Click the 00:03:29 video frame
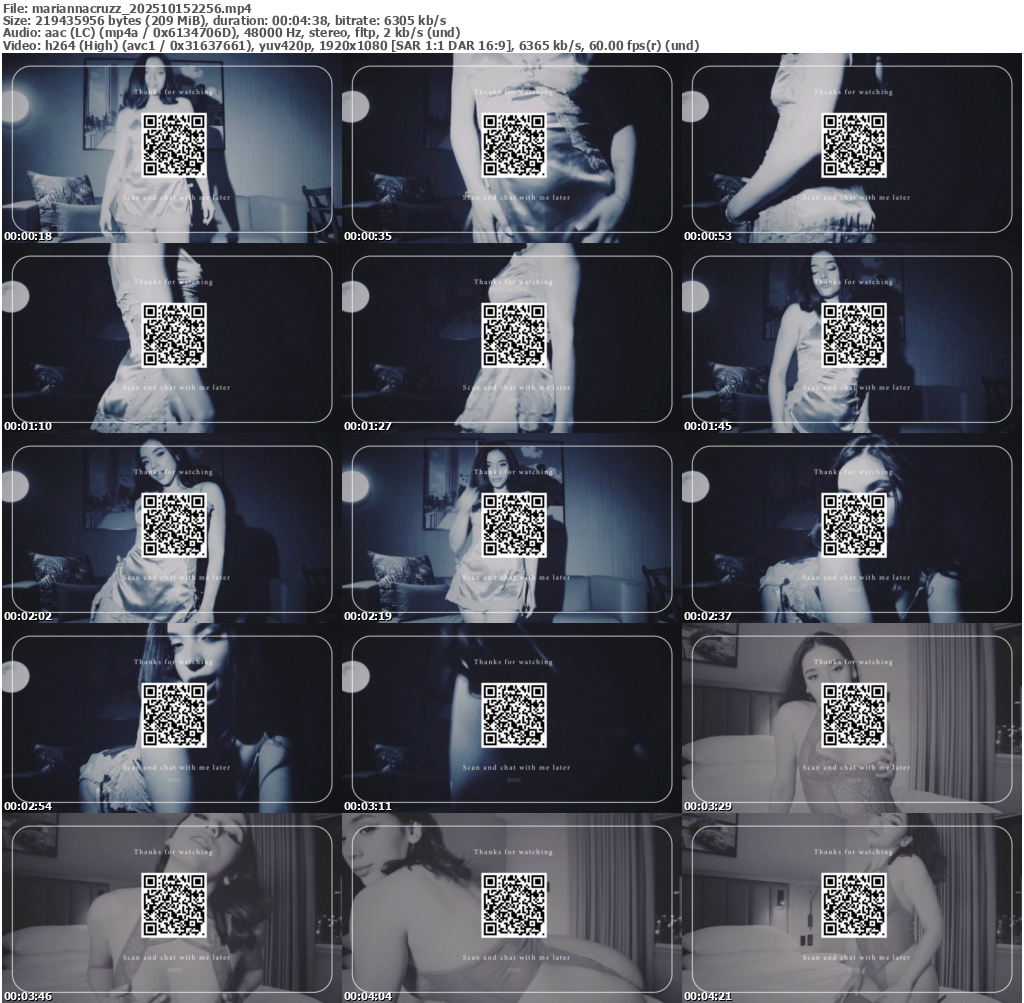 (852, 718)
